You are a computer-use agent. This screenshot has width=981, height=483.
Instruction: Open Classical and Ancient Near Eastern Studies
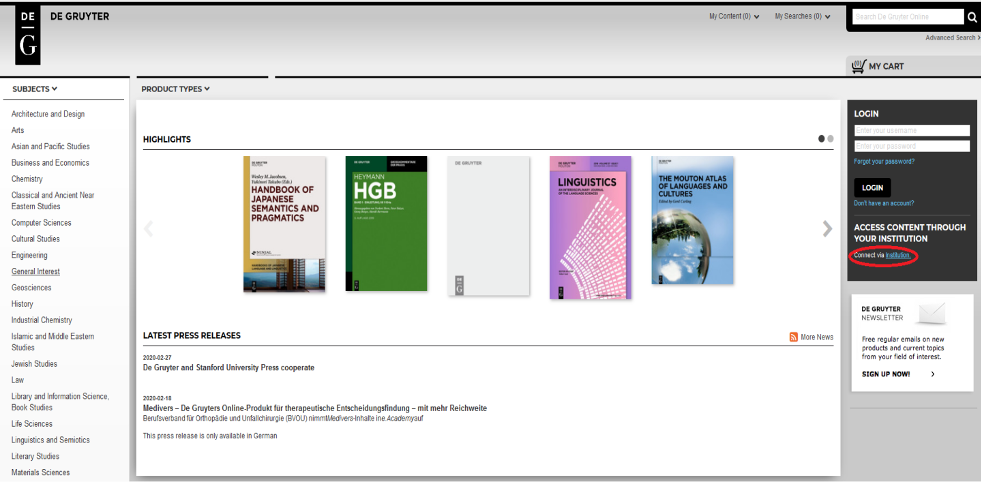(x=53, y=201)
